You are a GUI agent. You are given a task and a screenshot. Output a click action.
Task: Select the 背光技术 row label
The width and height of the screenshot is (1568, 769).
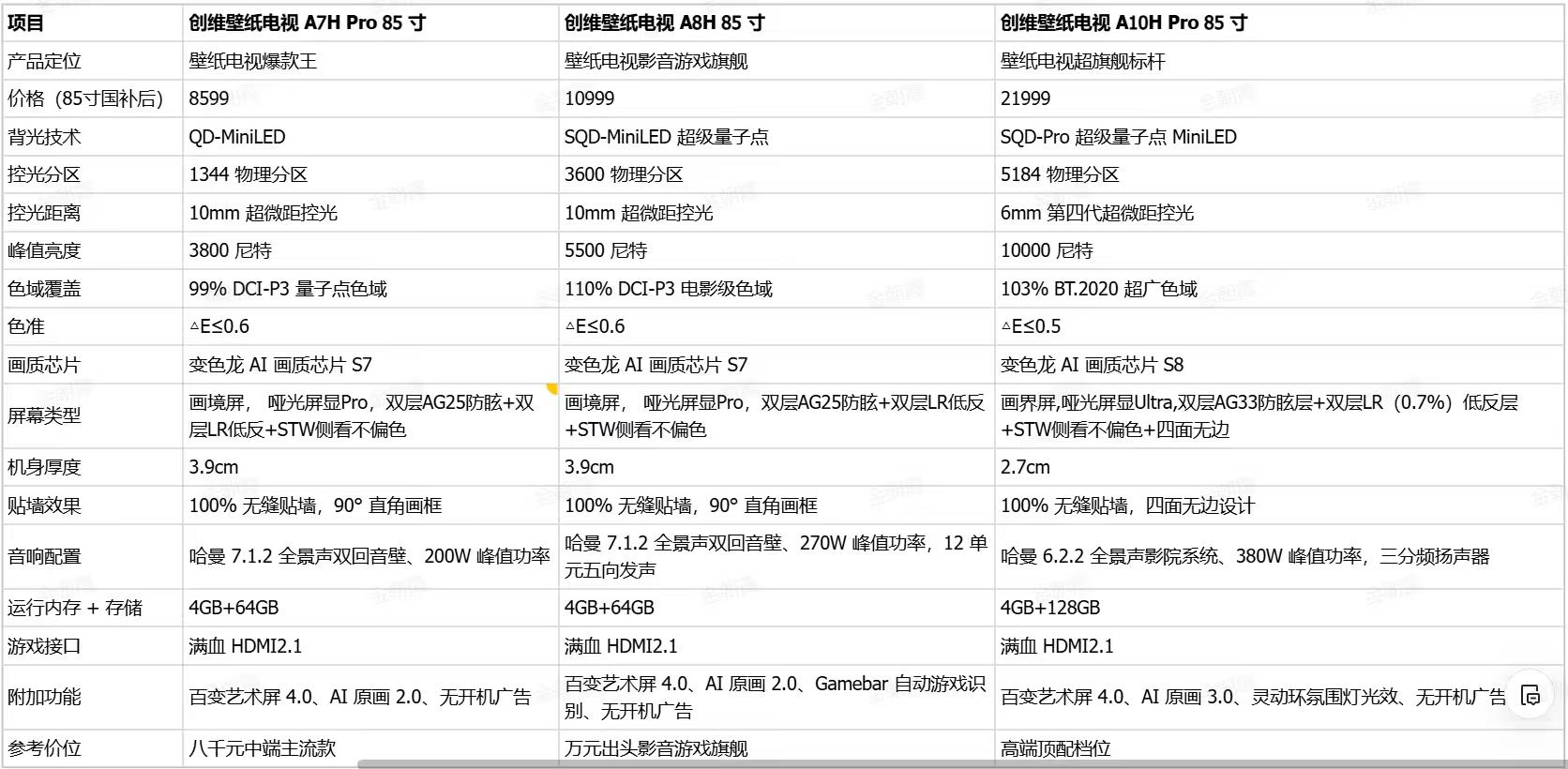click(93, 137)
